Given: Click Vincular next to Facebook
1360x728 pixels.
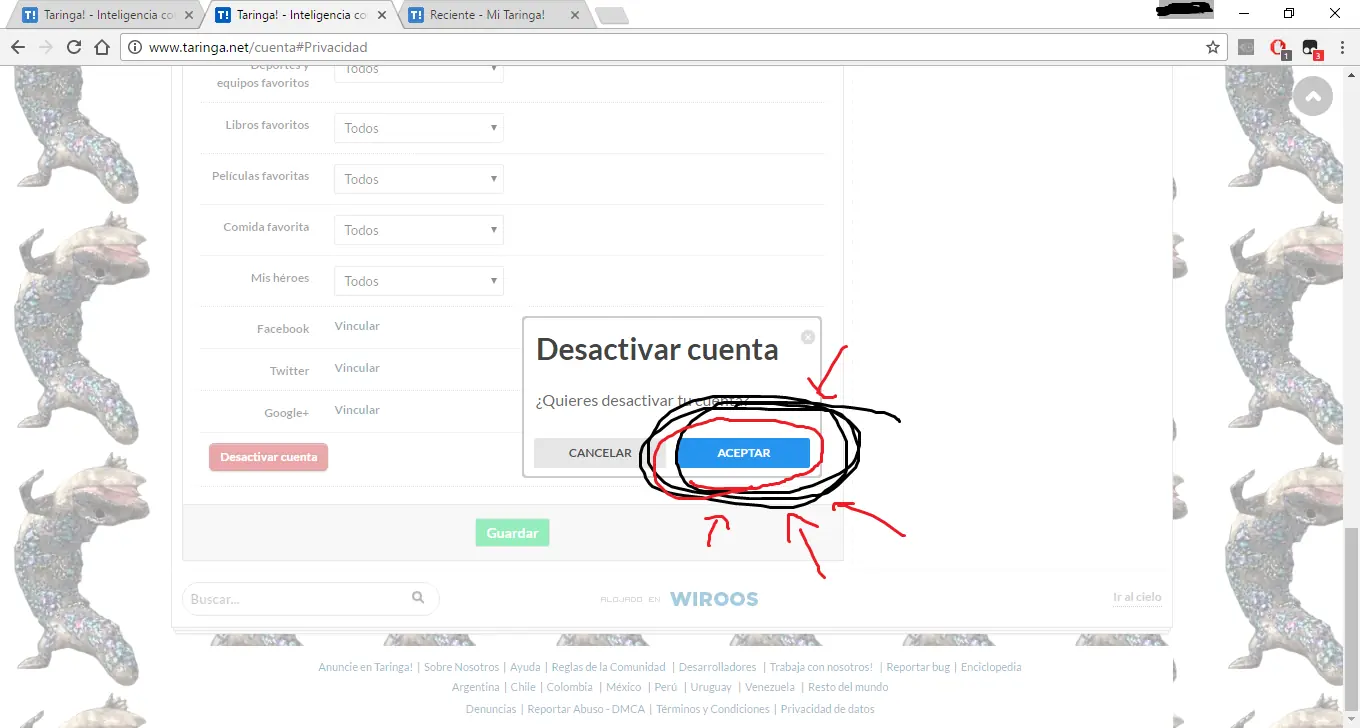Looking at the screenshot, I should pos(357,326).
